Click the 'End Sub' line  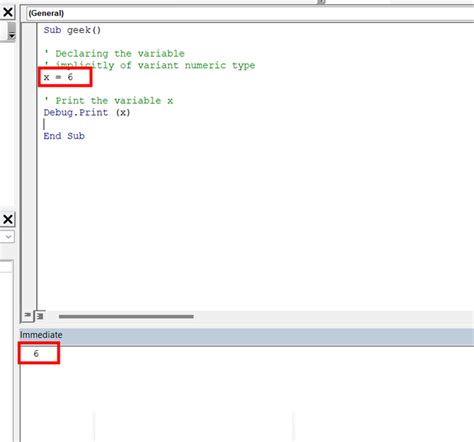(64, 136)
